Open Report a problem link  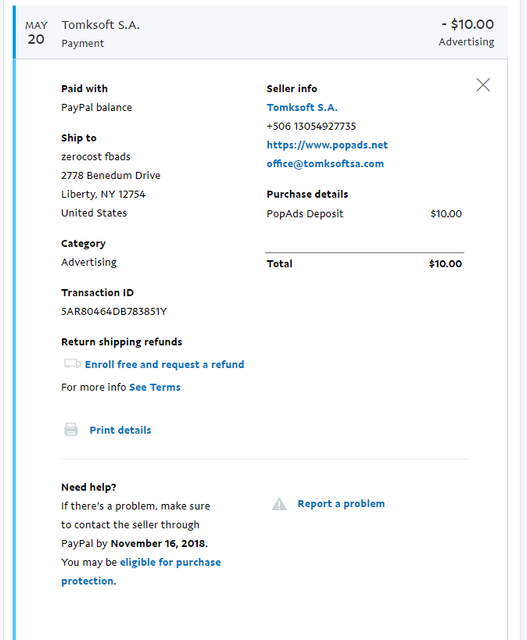click(x=341, y=504)
